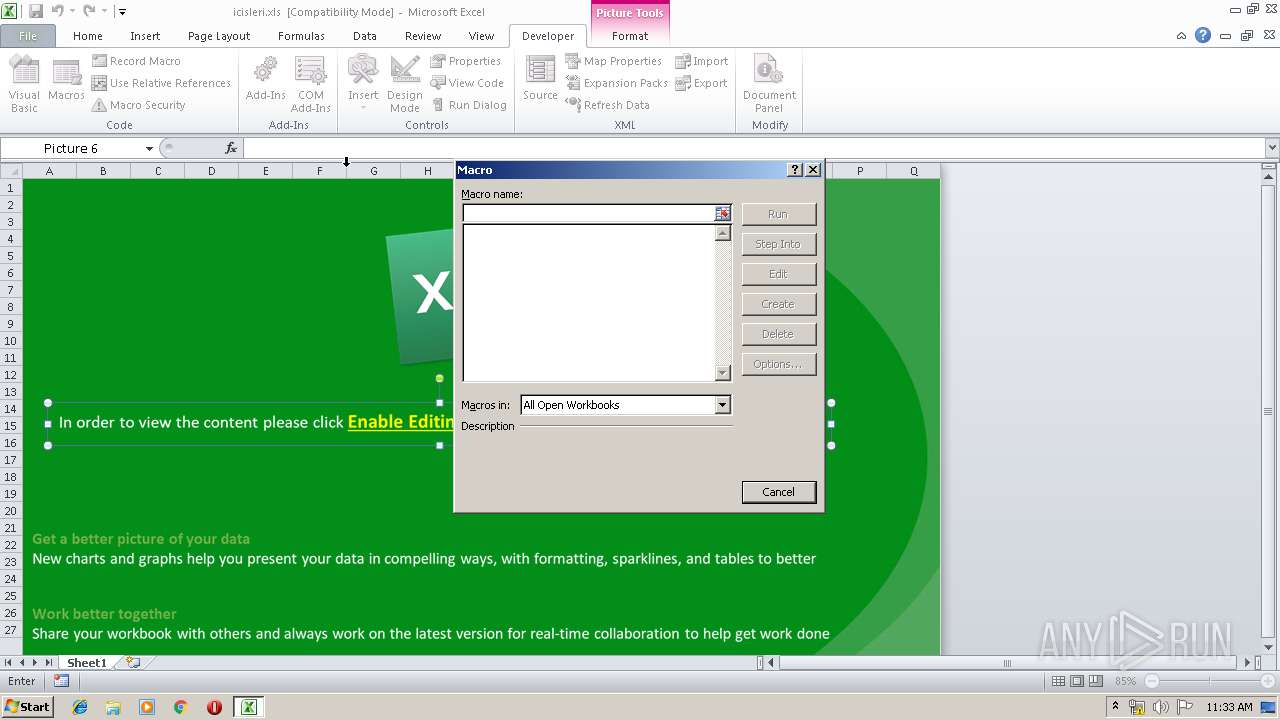This screenshot has height=720, width=1280.
Task: Click Cancel in Macro dialog
Action: click(x=778, y=492)
